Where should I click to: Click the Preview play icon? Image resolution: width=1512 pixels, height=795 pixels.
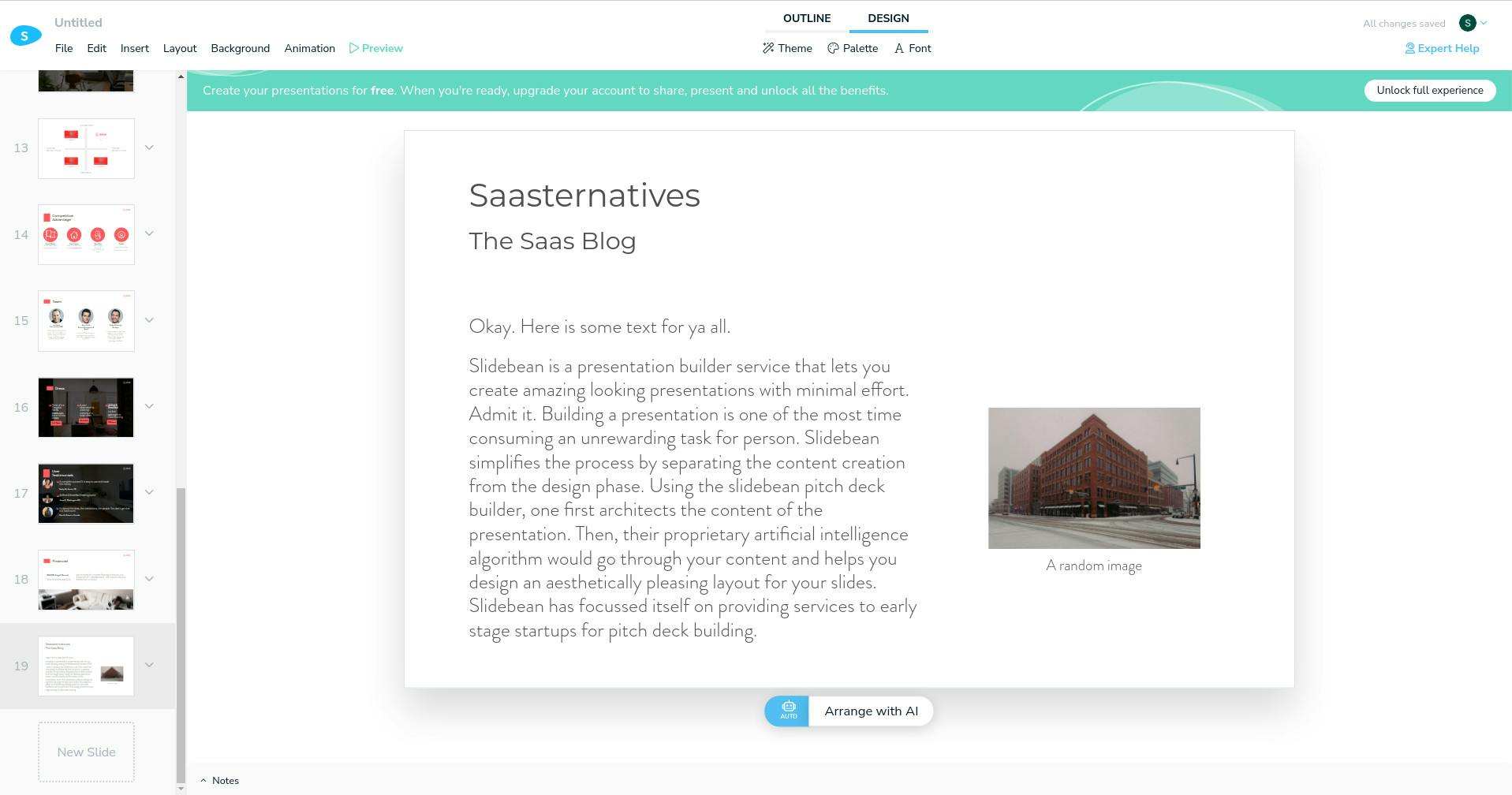354,48
